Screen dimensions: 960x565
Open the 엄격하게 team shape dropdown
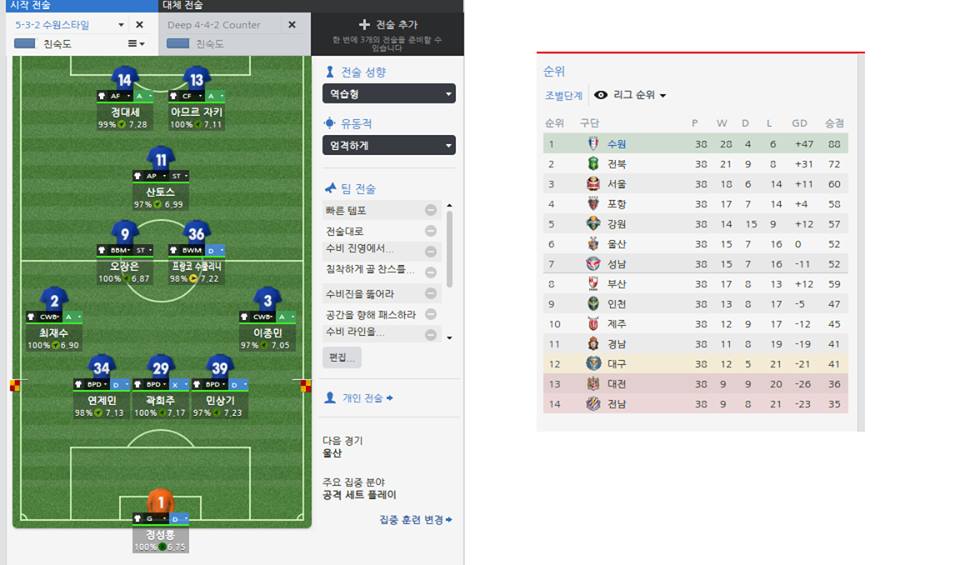point(389,145)
